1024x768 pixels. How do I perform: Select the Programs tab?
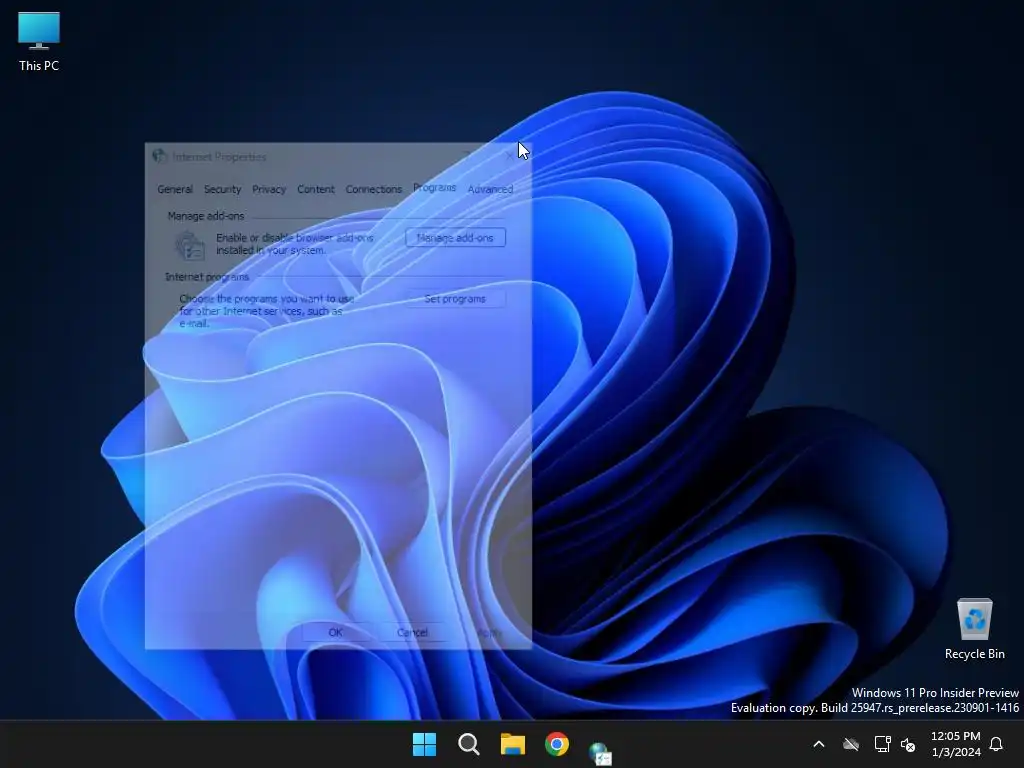pos(434,187)
